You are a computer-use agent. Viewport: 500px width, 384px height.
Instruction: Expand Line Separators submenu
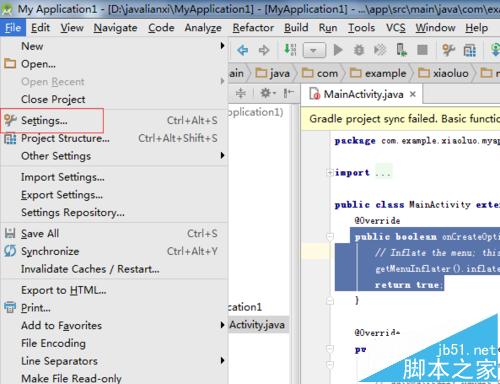(114, 361)
